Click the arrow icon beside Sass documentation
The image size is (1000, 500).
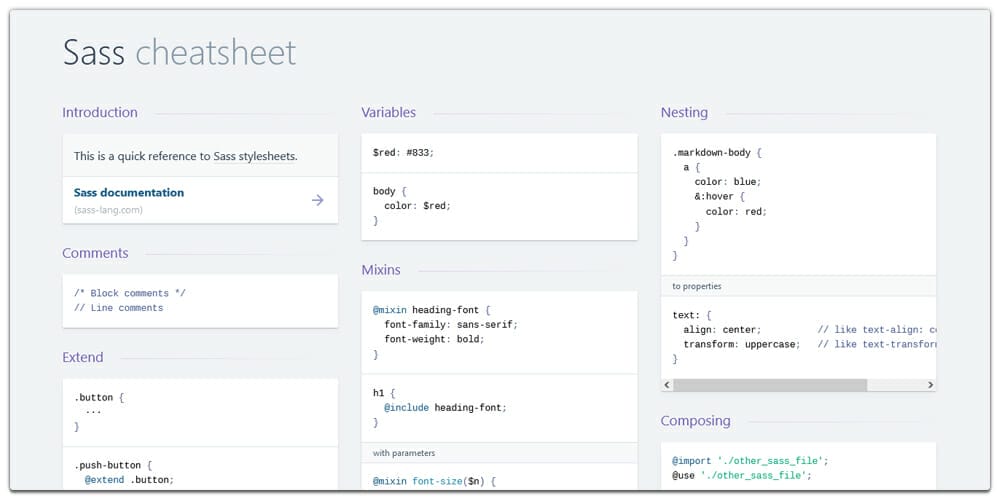318,200
